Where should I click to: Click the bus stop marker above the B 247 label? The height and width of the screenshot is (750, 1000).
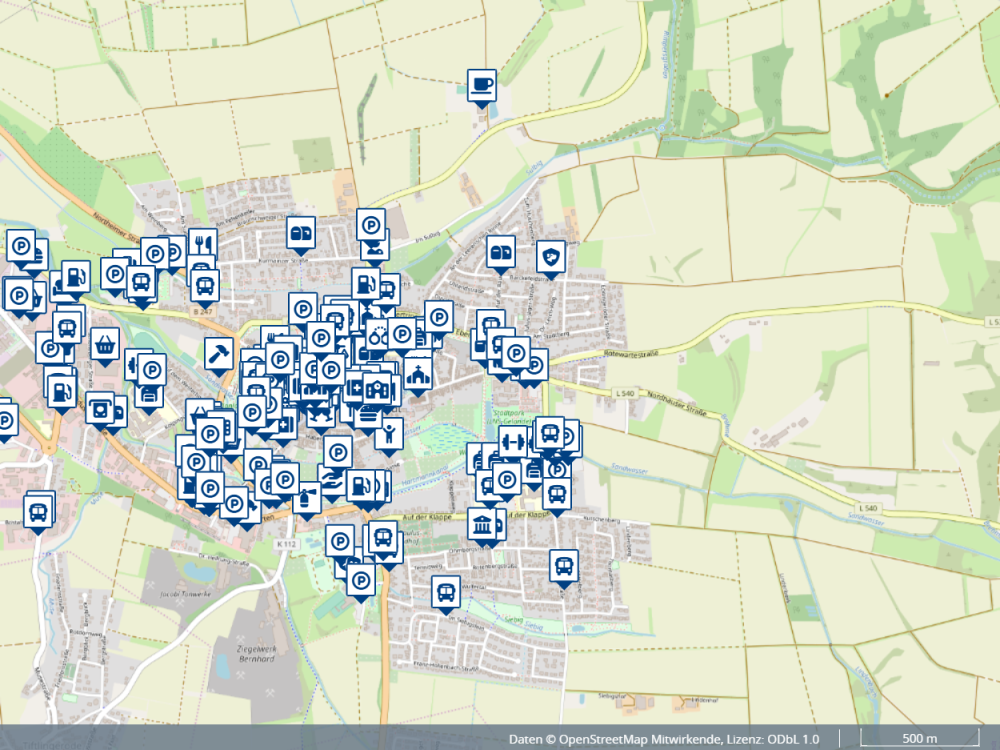point(205,284)
